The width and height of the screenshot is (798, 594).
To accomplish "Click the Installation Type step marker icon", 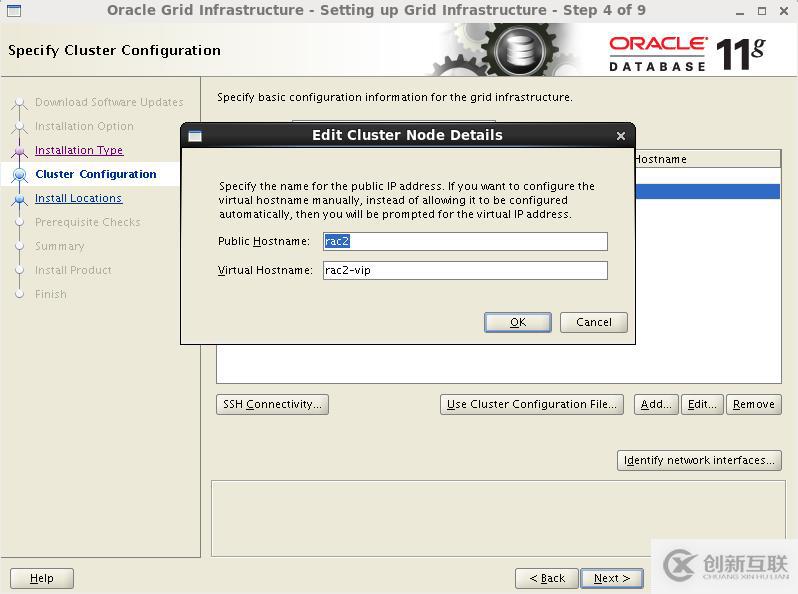I will click(19, 151).
